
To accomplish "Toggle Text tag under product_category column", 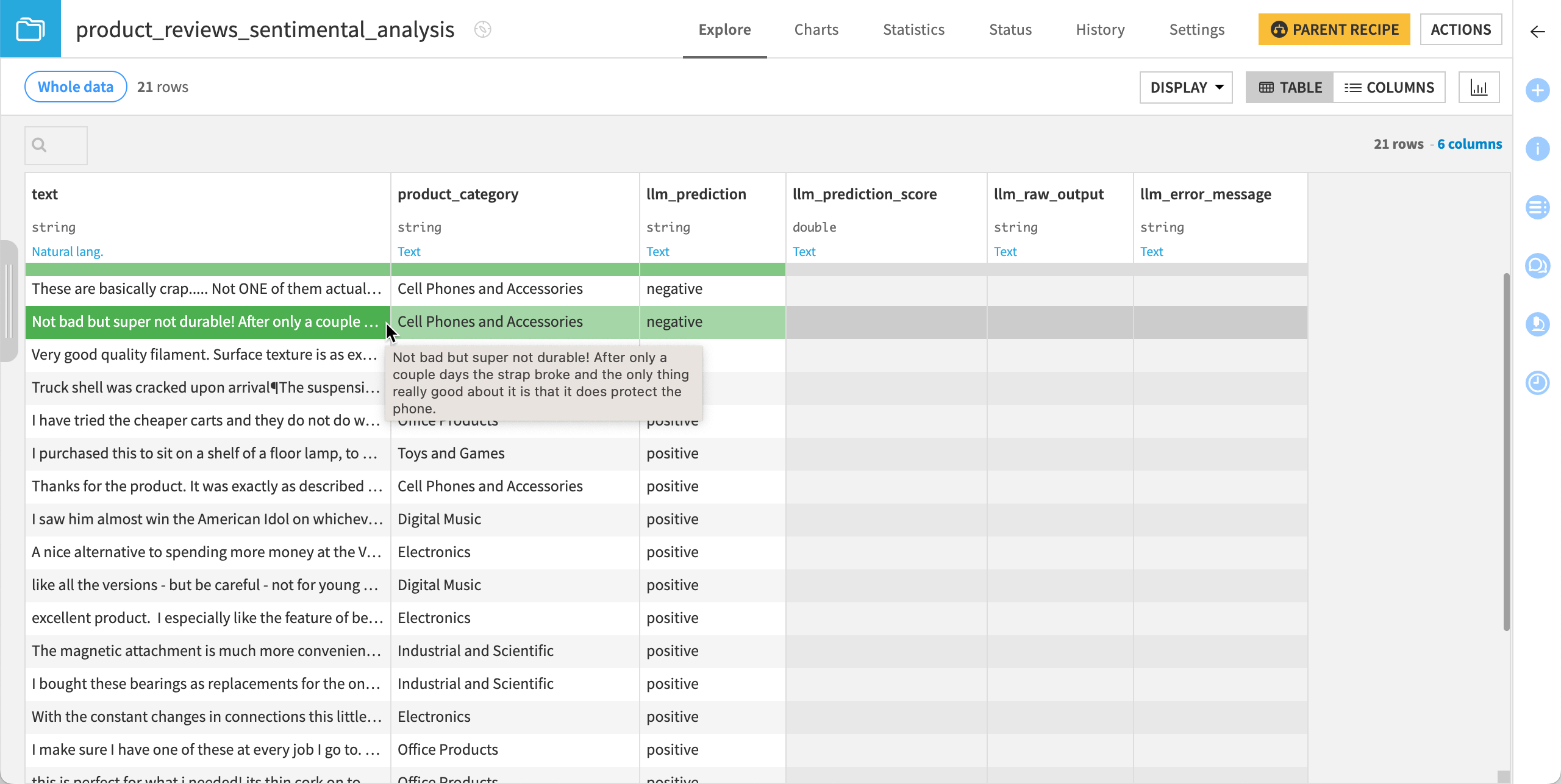I will pyautogui.click(x=408, y=251).
